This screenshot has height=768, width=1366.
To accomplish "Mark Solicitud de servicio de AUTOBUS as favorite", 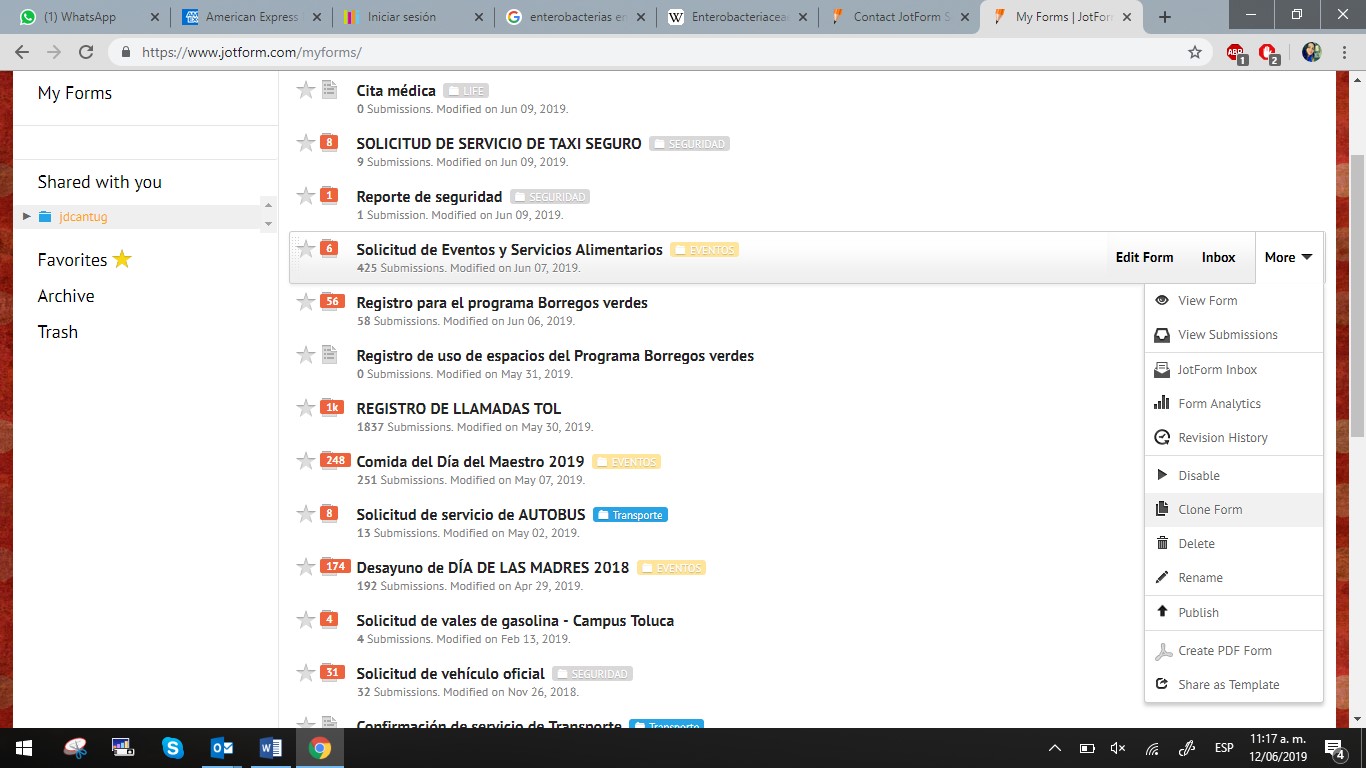I will point(306,514).
